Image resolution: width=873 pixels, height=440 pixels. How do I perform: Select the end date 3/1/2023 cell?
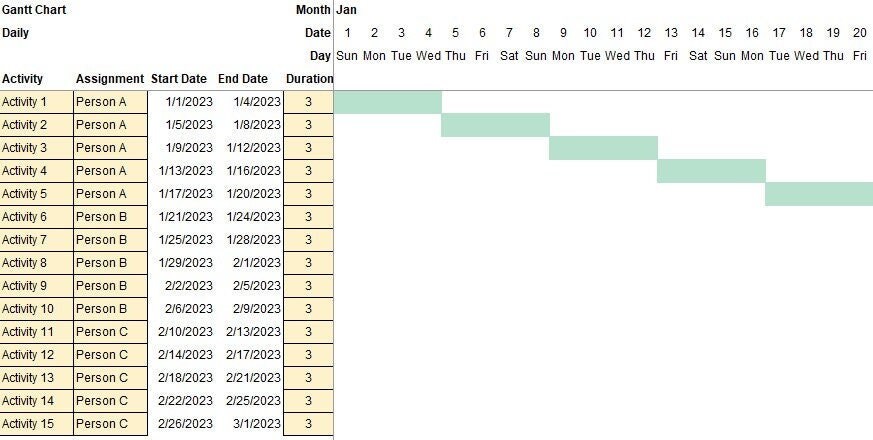[x=249, y=424]
